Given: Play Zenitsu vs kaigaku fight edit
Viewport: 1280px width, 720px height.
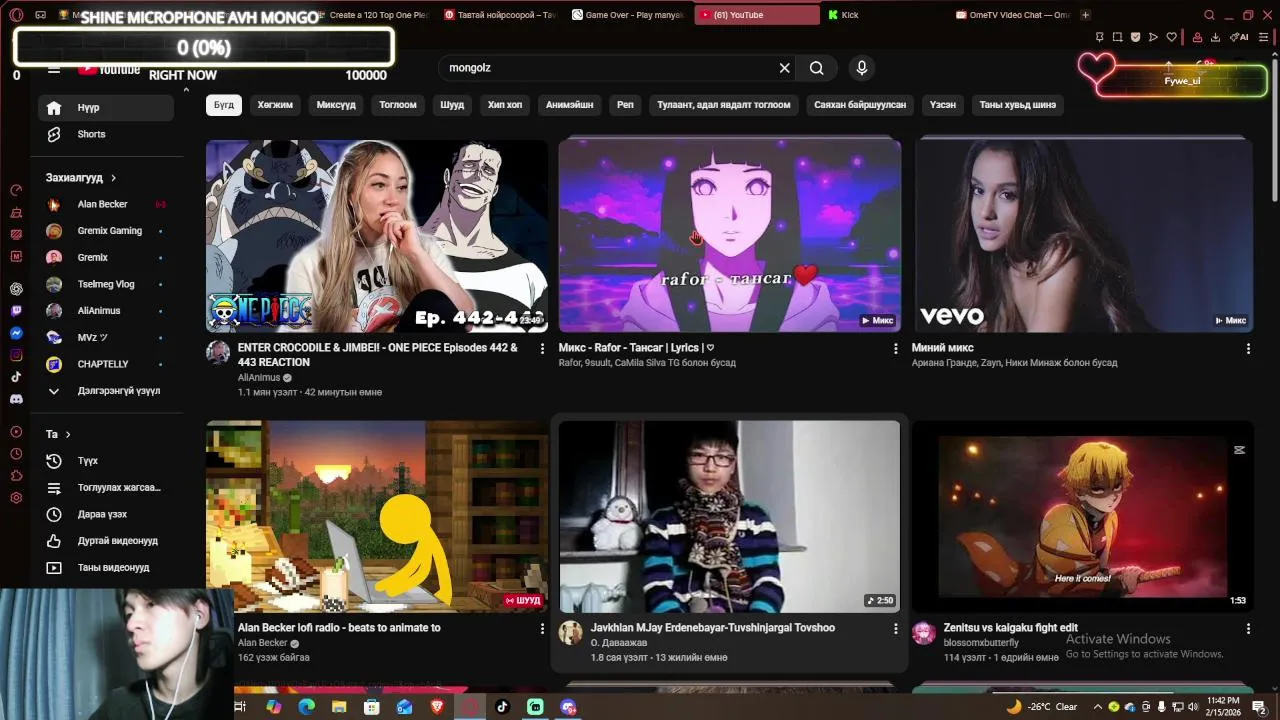Looking at the screenshot, I should [1083, 516].
